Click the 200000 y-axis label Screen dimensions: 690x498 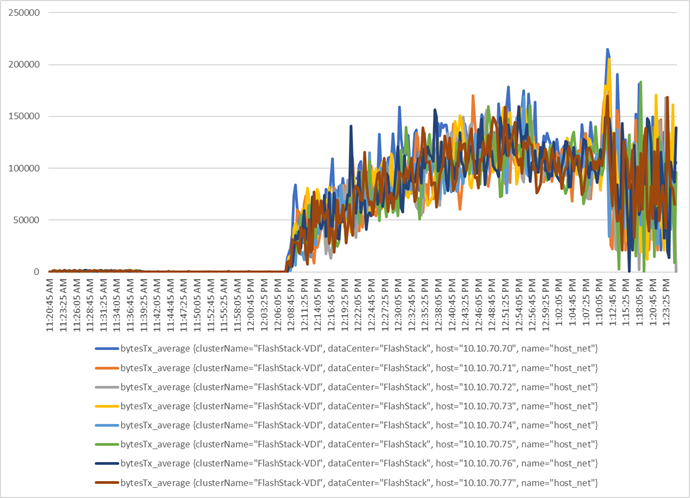pyautogui.click(x=24, y=65)
